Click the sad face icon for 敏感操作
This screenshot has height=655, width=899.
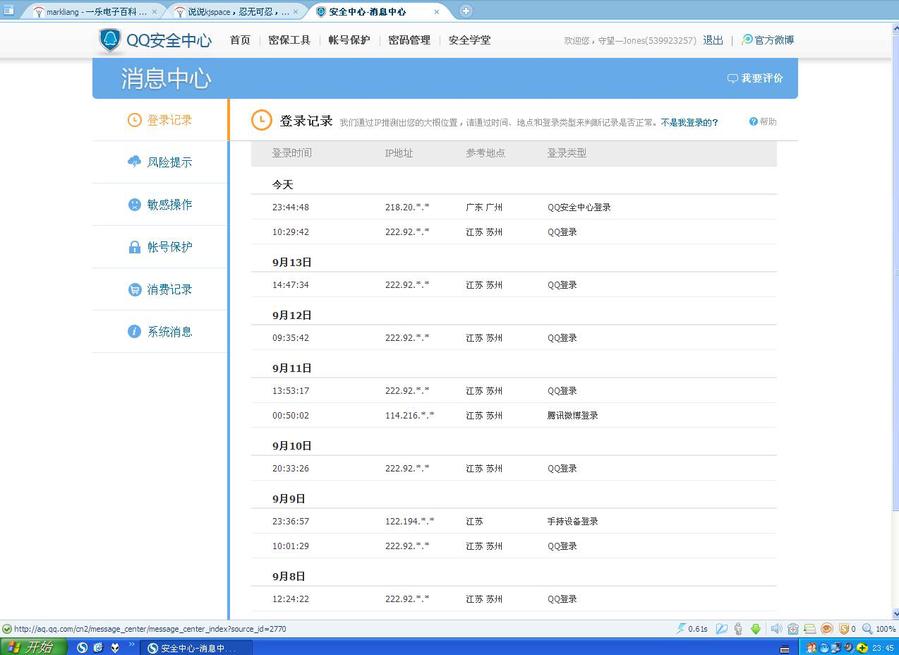(134, 204)
